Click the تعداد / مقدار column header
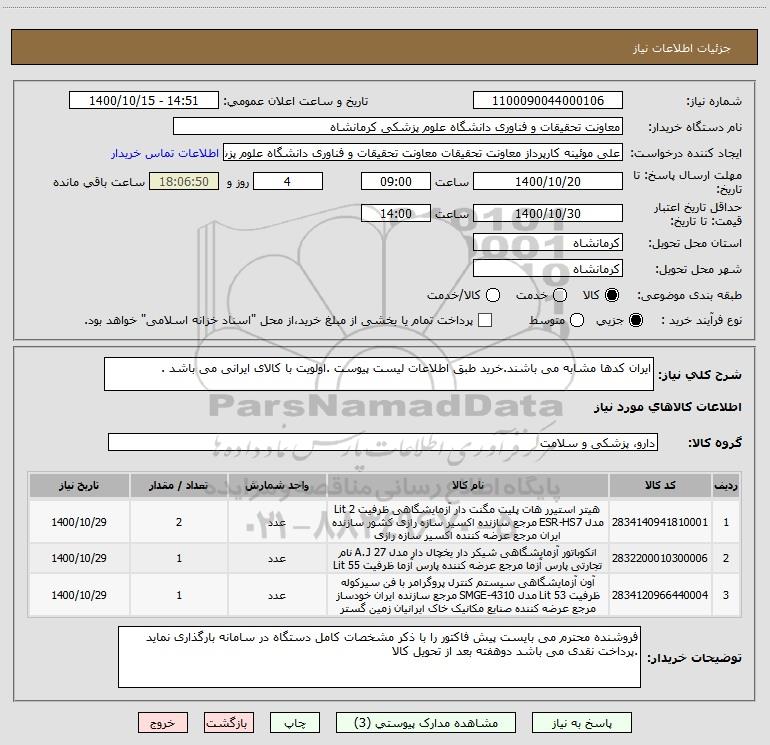Screen dimensions: 770x745 click(x=179, y=486)
